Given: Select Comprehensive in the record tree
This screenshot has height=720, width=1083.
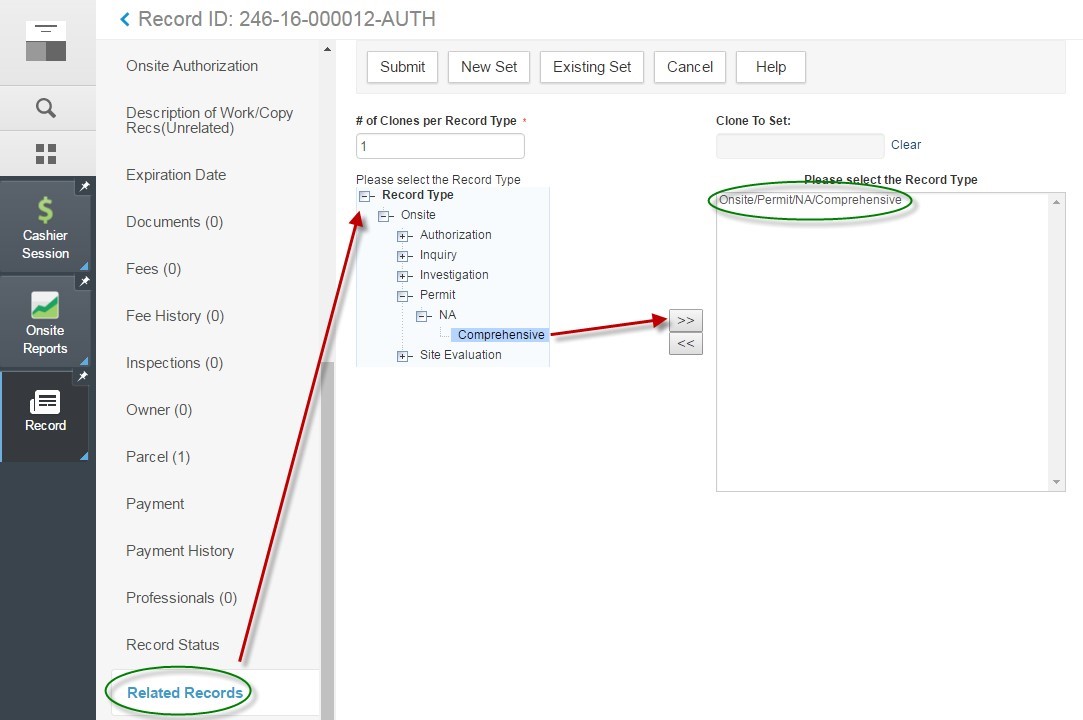Looking at the screenshot, I should tap(501, 335).
